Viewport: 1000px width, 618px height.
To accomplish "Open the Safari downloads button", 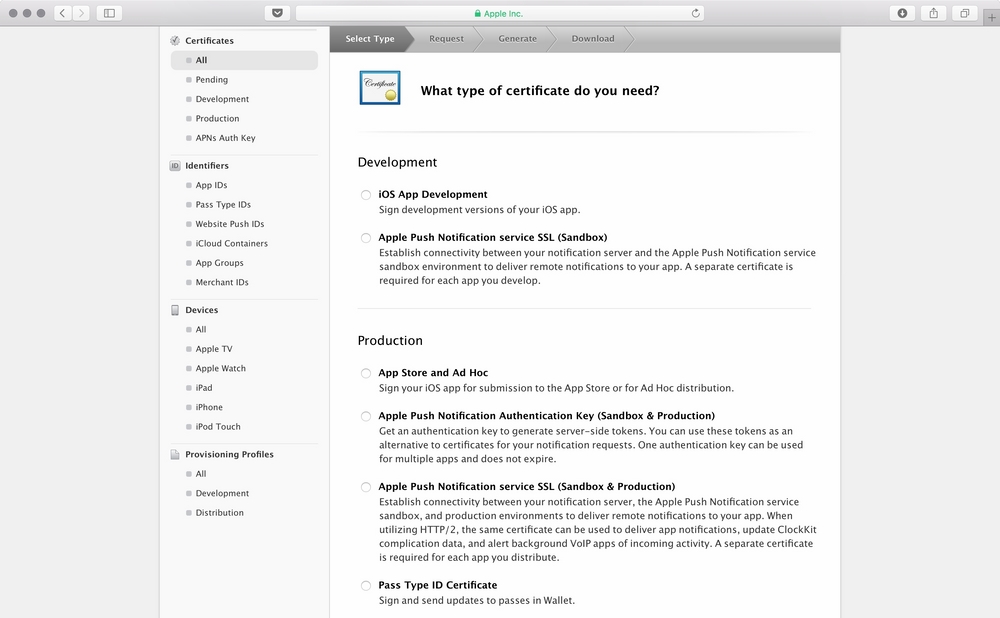I will 902,13.
